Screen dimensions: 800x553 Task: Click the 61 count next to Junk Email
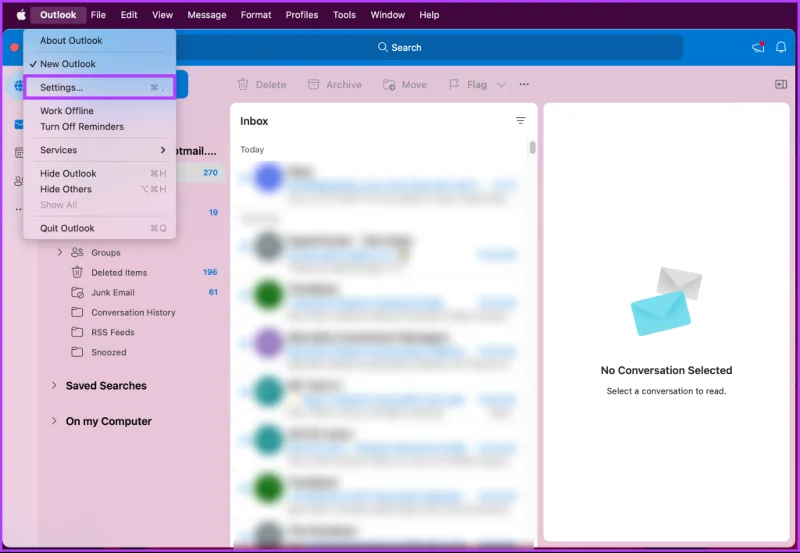coord(213,292)
